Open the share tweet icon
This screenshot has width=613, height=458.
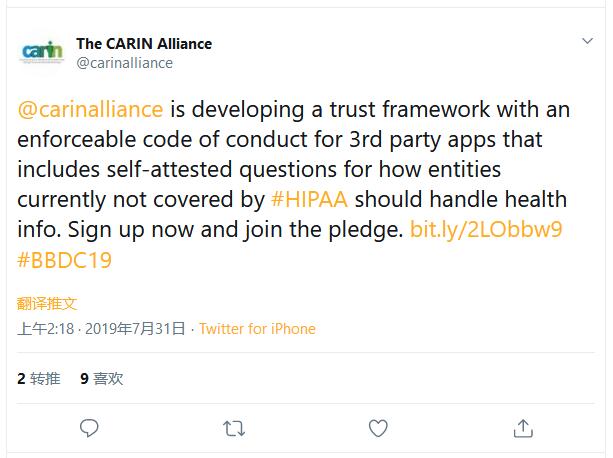coord(522,428)
